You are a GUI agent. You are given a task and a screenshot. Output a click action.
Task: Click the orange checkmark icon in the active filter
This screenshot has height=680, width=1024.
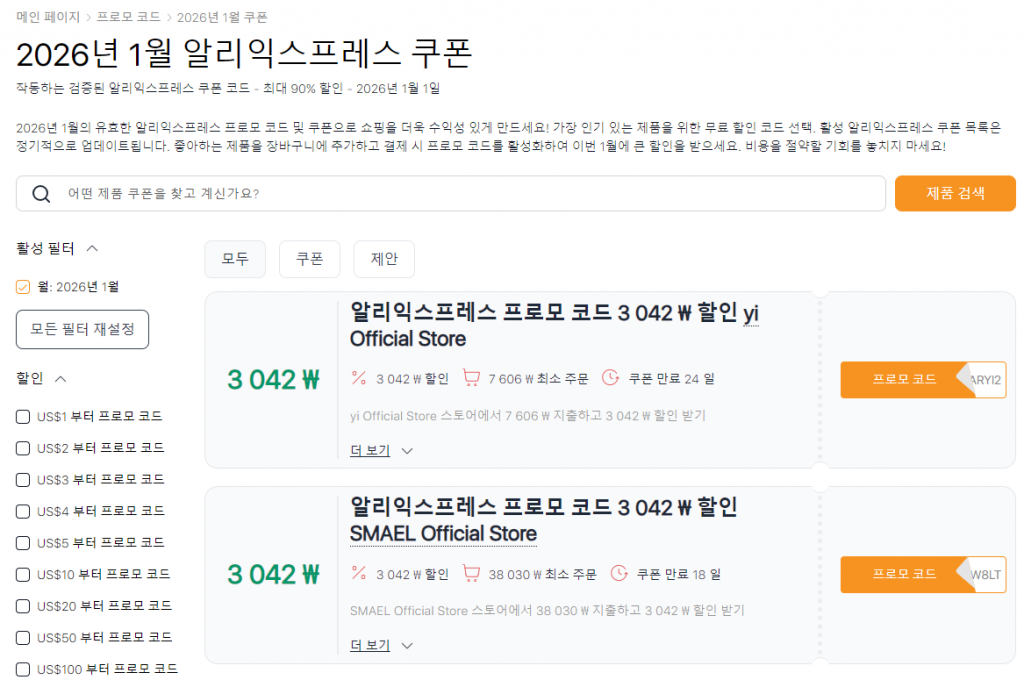coord(22,286)
